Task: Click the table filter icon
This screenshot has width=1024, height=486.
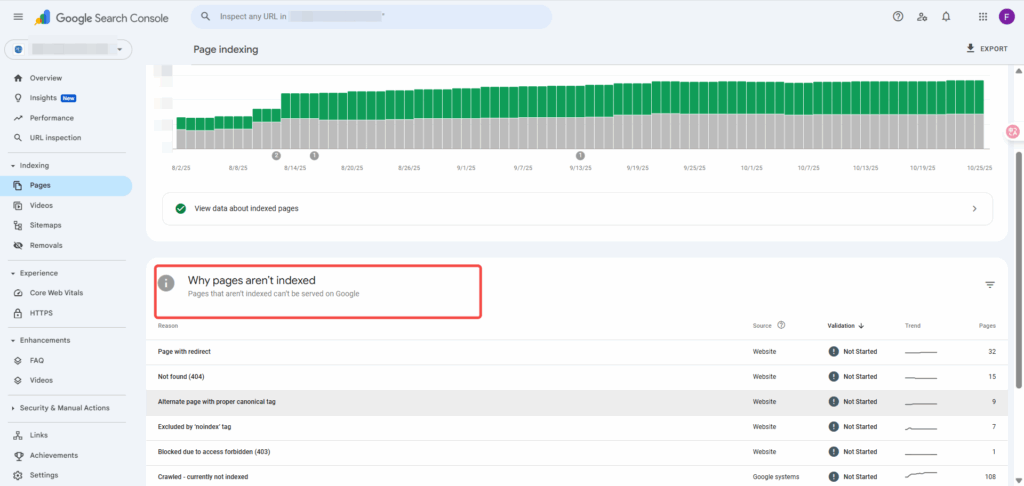Action: (x=989, y=285)
